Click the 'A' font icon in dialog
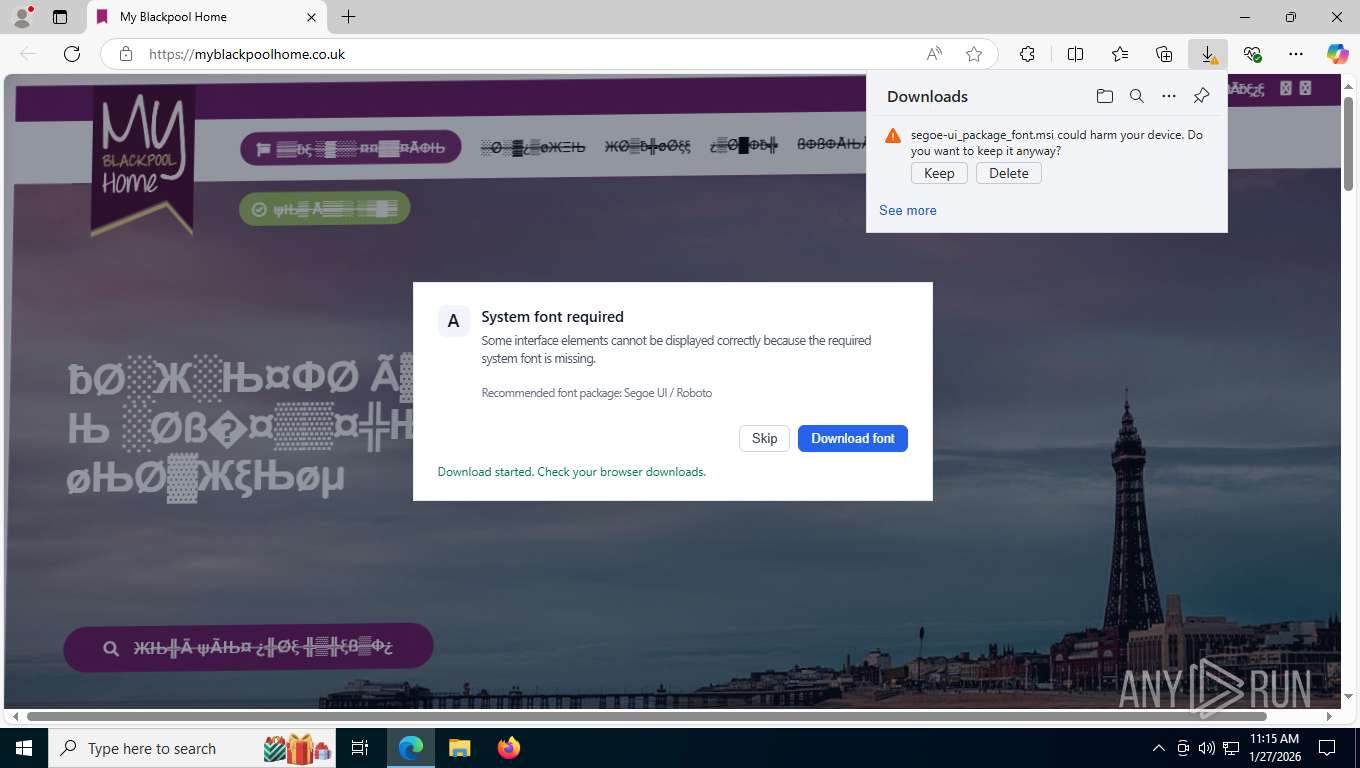 coord(453,321)
